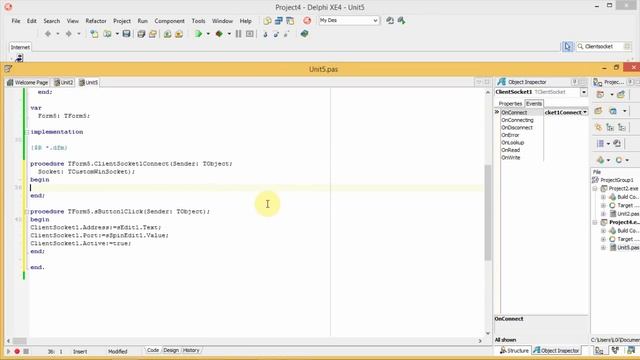This screenshot has height=360, width=640.
Task: Switch to the Structure panel tab
Action: (514, 351)
